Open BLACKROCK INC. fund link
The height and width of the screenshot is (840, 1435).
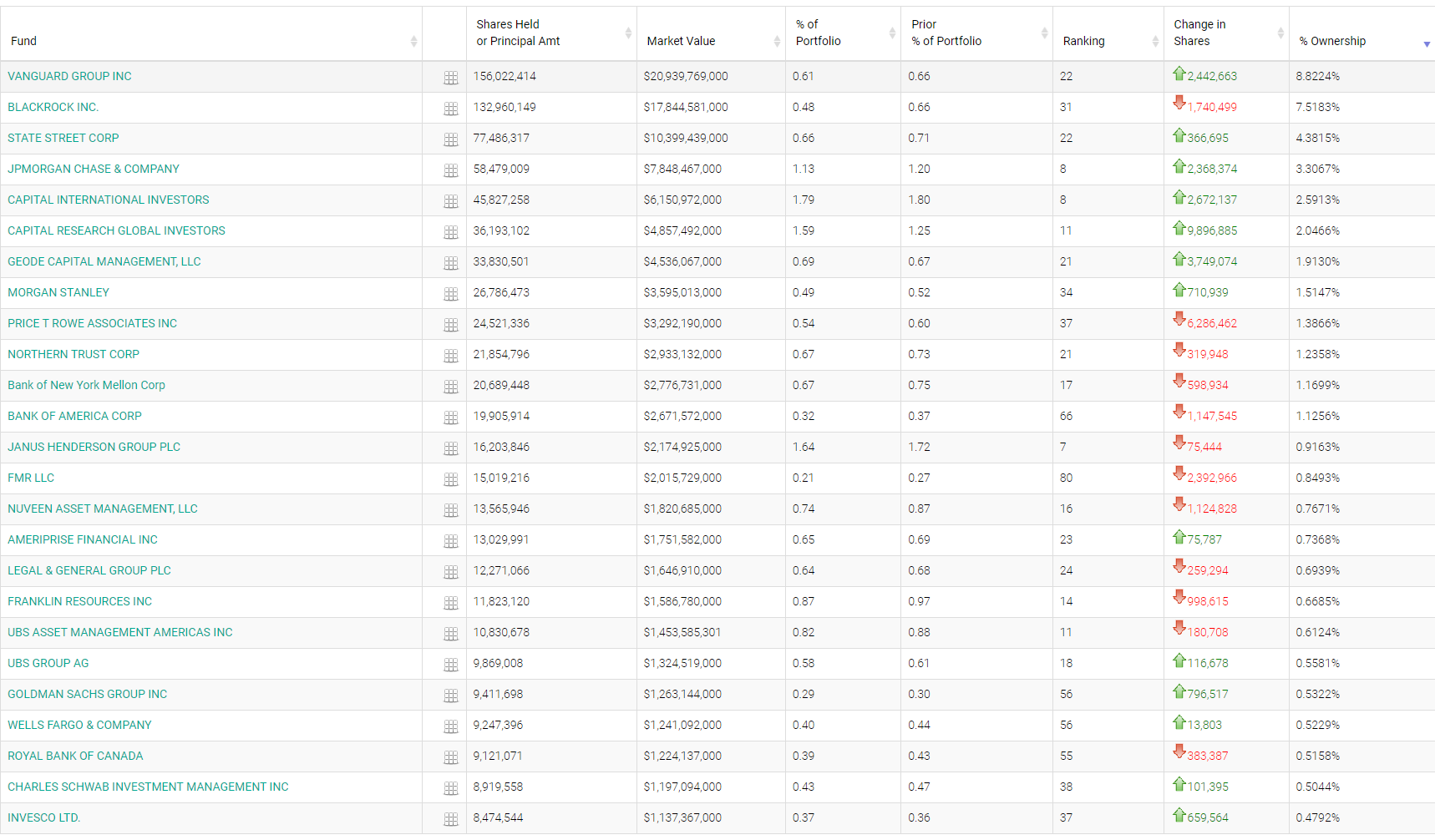pos(53,107)
